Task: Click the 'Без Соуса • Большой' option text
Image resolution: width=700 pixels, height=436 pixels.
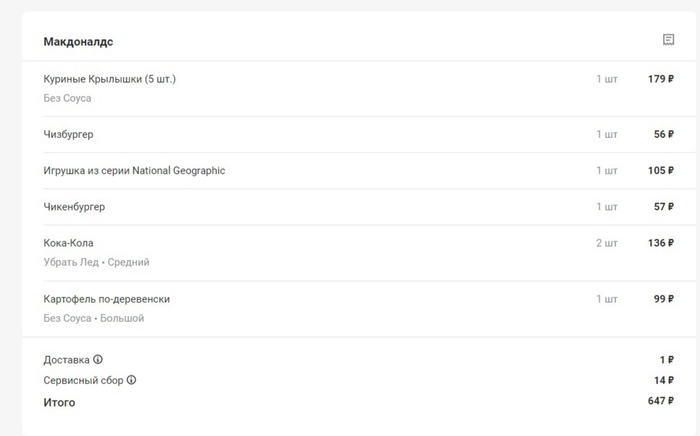Action: 94,318
